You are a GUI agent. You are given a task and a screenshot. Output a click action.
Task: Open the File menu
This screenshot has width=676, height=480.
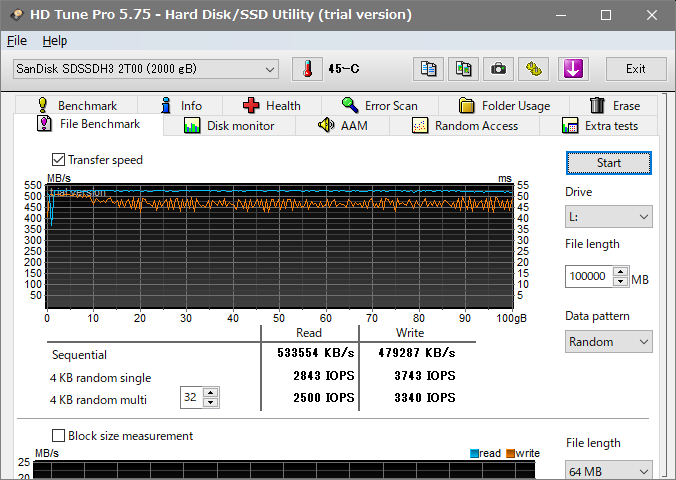(x=17, y=41)
